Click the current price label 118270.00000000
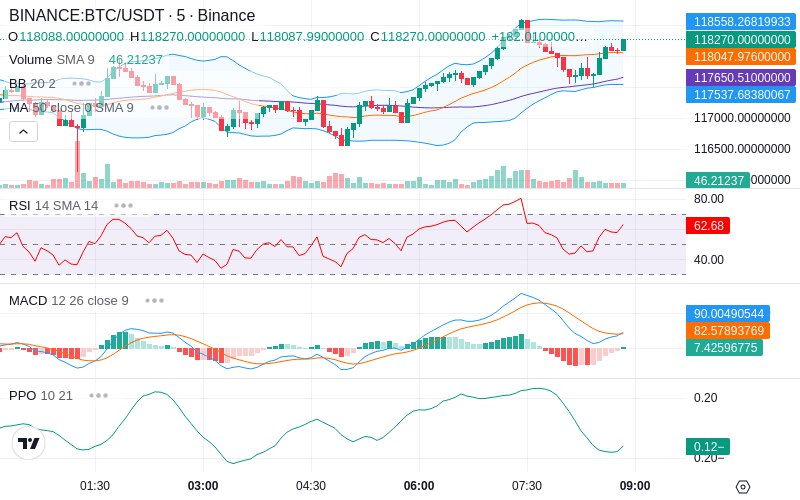The width and height of the screenshot is (800, 500). pyautogui.click(x=741, y=39)
